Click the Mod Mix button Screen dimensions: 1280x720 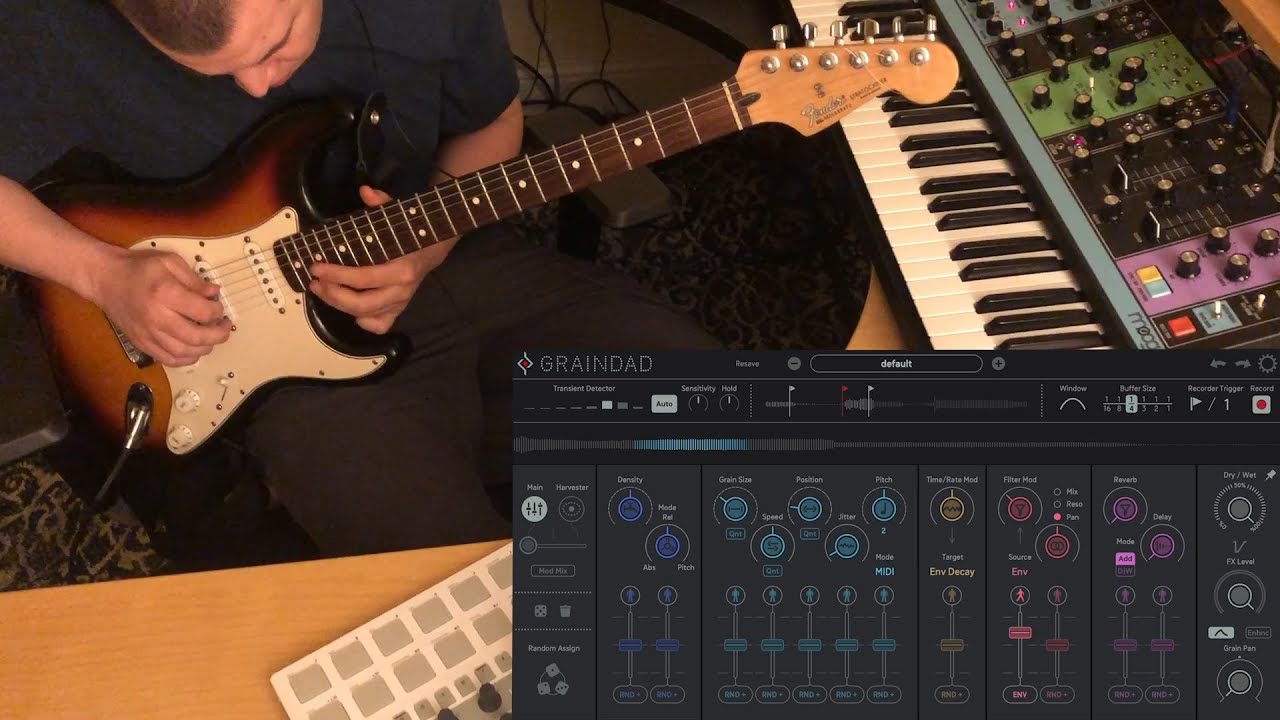pyautogui.click(x=553, y=570)
